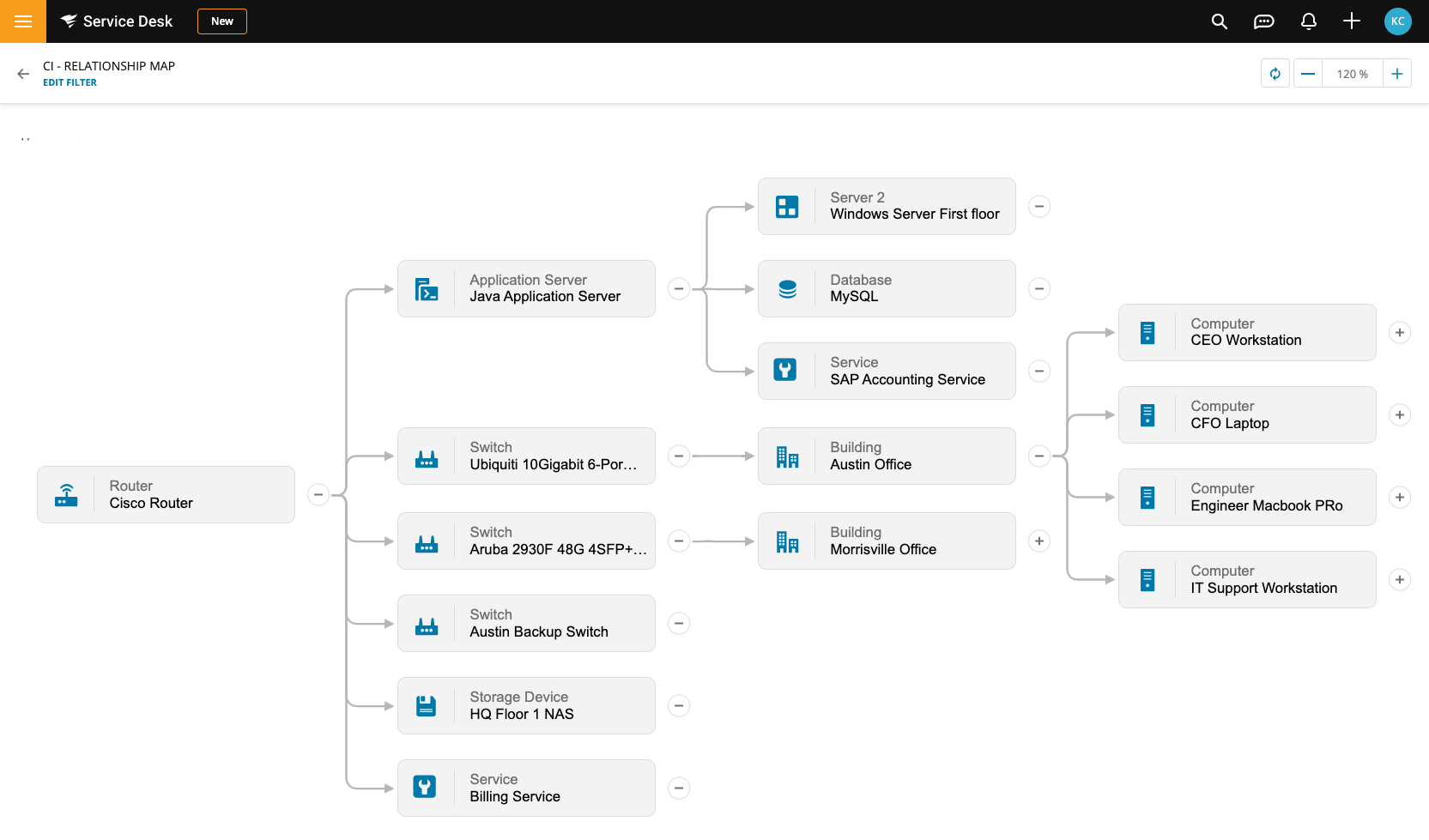Decrease the map zoom level

coord(1308,74)
